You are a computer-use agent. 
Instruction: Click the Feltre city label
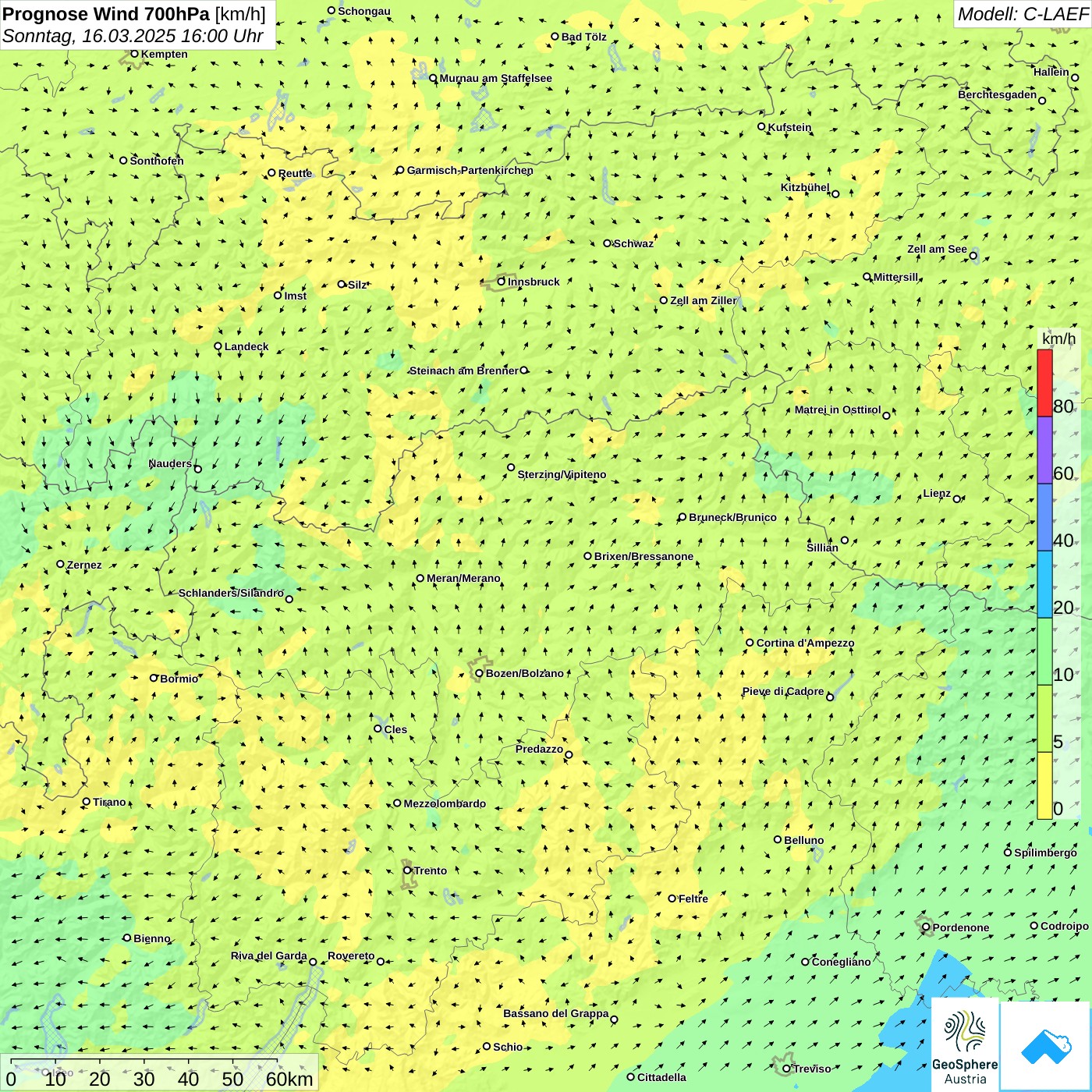pyautogui.click(x=693, y=899)
